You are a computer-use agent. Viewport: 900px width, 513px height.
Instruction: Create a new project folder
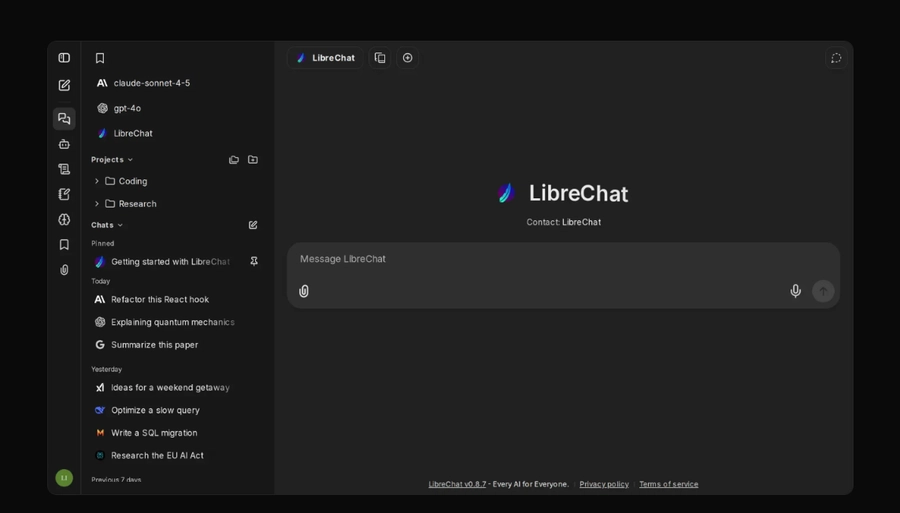[x=253, y=160]
